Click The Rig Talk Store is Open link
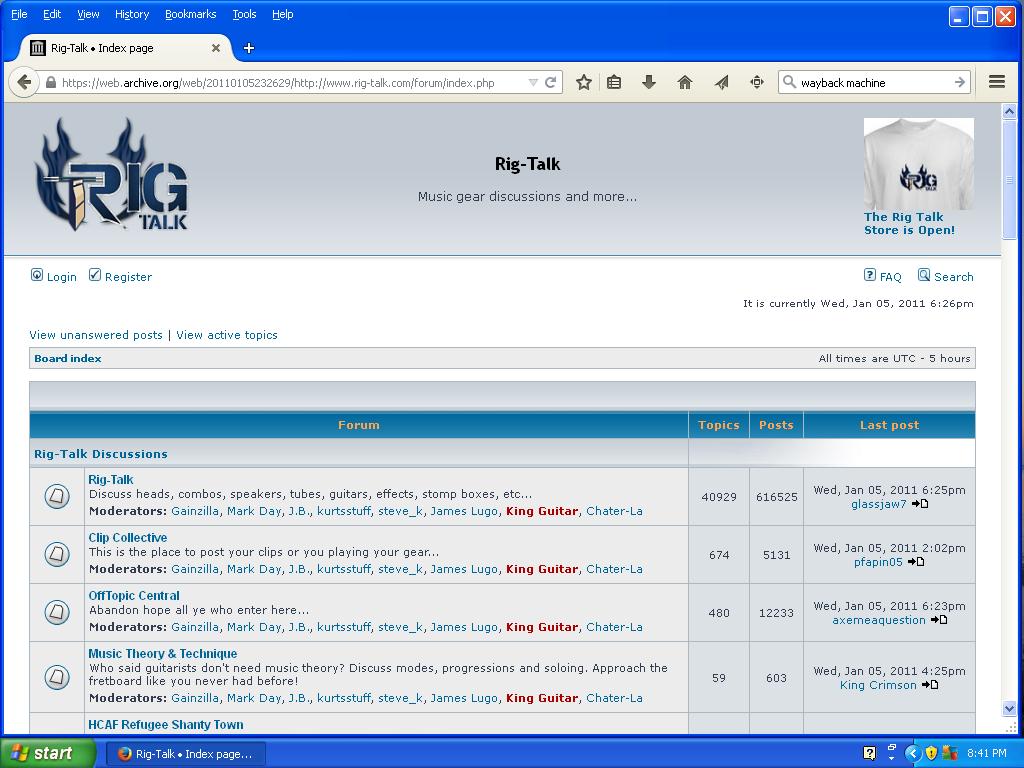Viewport: 1024px width, 768px height. tap(909, 223)
